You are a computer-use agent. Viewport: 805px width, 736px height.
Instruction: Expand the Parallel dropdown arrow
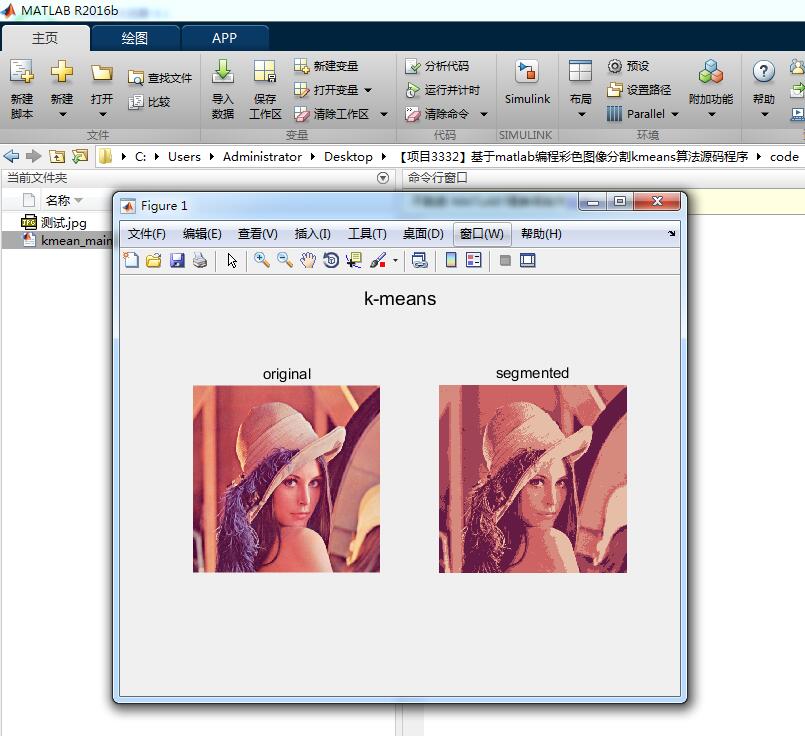coord(675,114)
